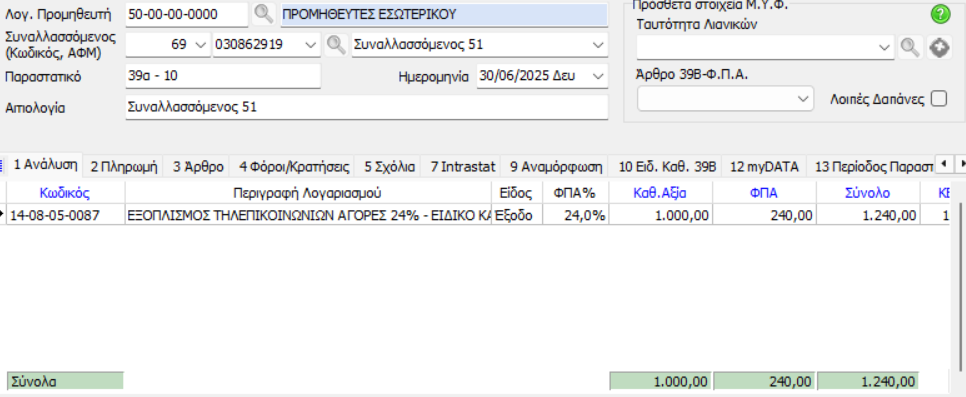
Task: Open 4 Φόροι/Κρατήσεις tab
Action: [x=294, y=166]
